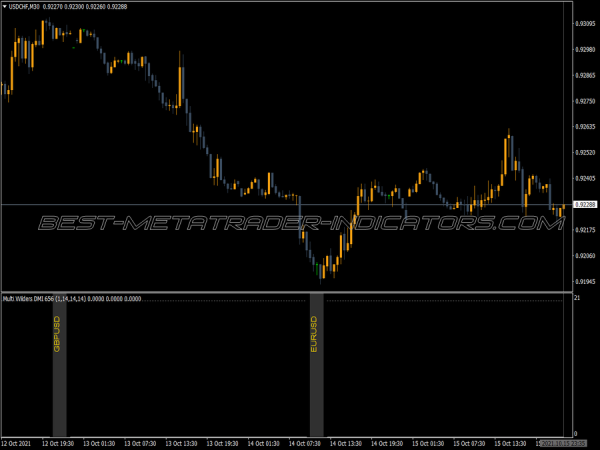Click the 12 Oct 2021 date label
Image resolution: width=600 pixels, height=450 pixels.
pos(18,441)
